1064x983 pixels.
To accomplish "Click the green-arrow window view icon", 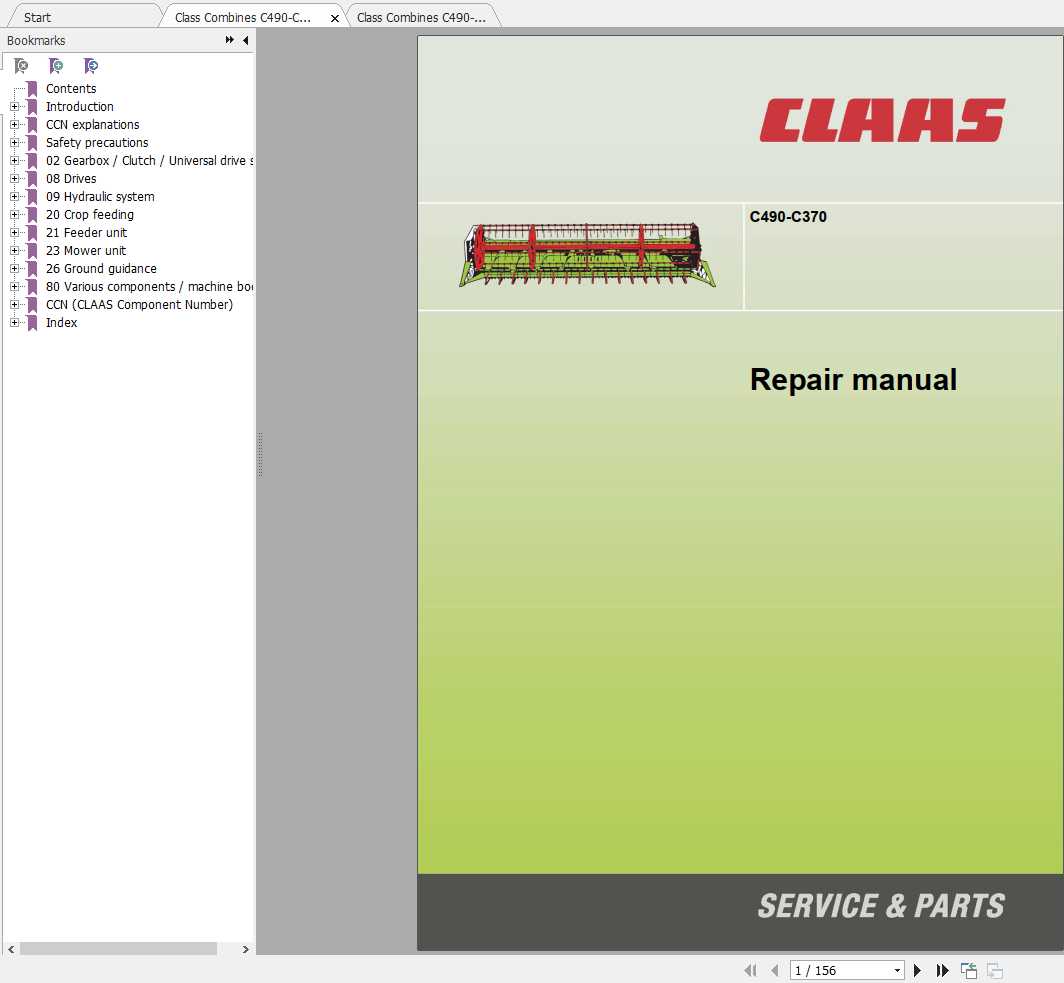I will 968,970.
